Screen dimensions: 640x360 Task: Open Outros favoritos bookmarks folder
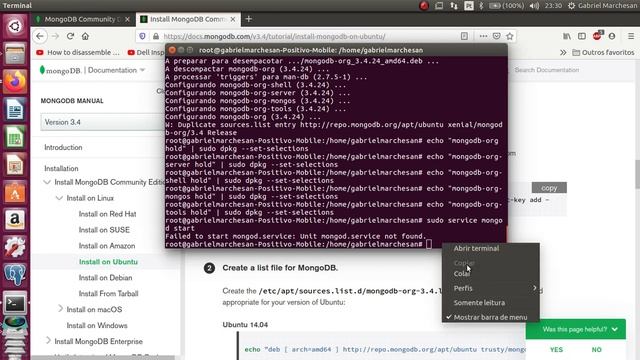pyautogui.click(x=603, y=52)
